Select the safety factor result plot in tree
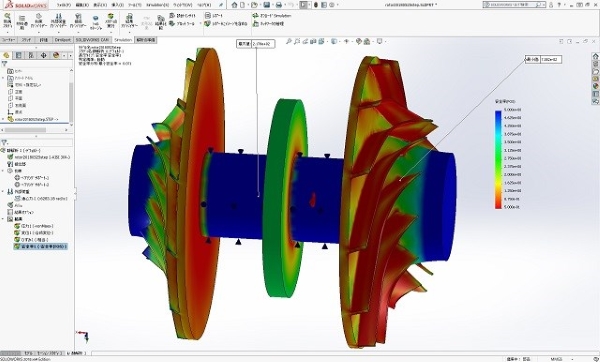The width and height of the screenshot is (600, 362). coord(41,246)
